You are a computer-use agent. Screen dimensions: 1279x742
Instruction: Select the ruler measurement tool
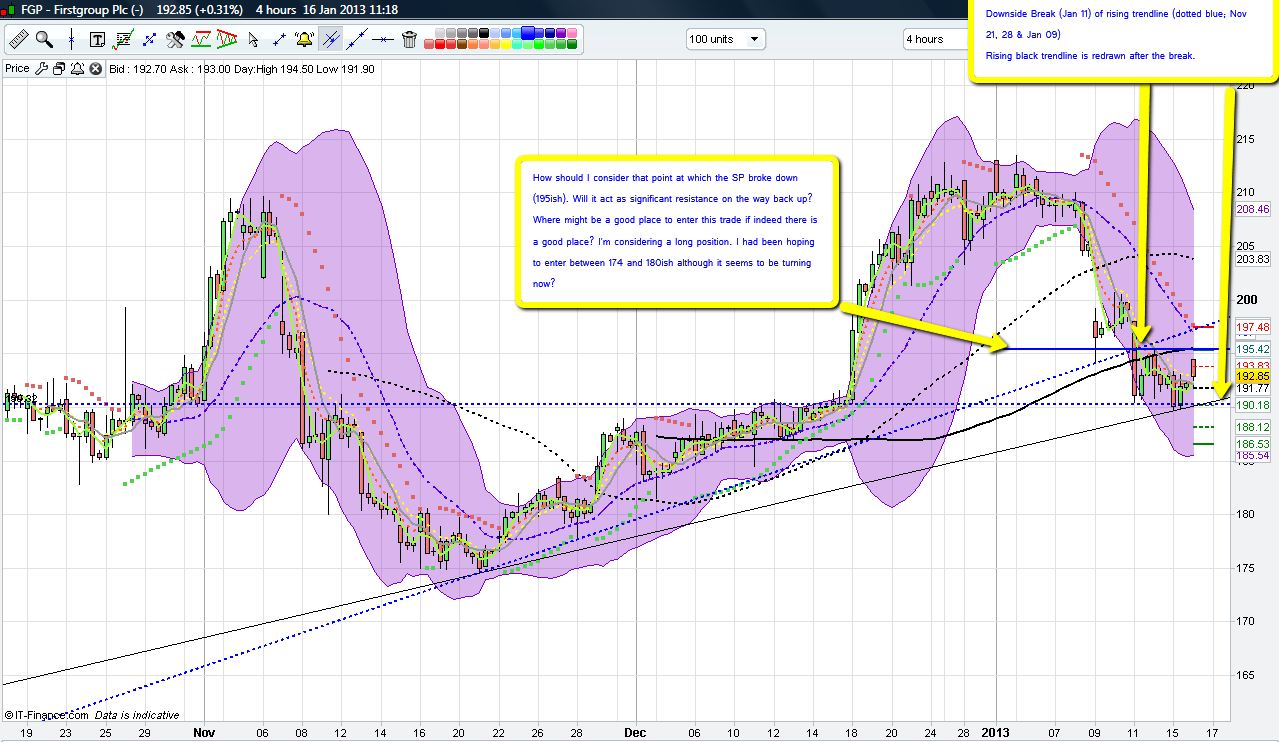click(18, 40)
